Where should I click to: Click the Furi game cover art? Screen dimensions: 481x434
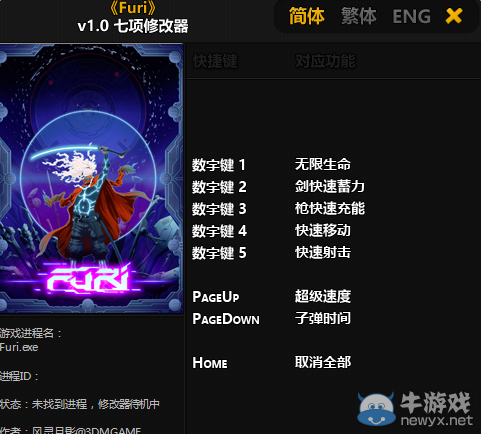91,179
